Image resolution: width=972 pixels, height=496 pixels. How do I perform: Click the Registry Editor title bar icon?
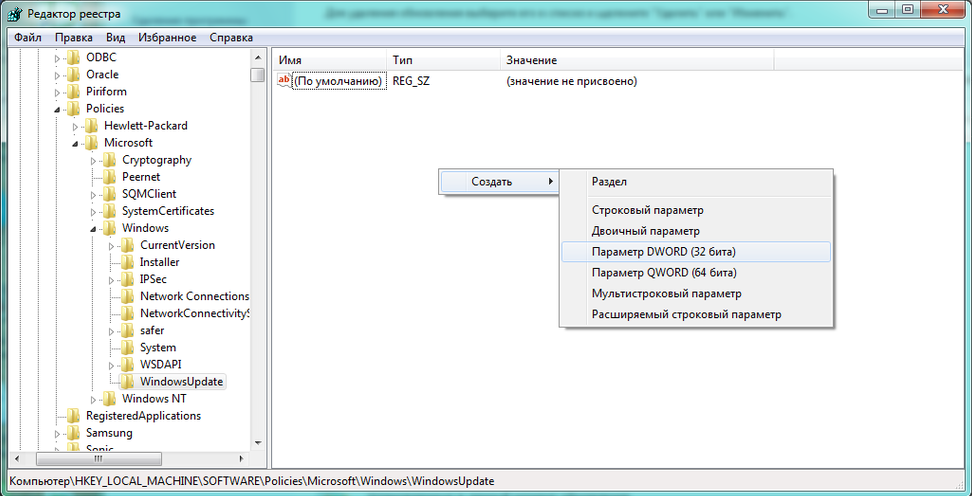[x=14, y=14]
